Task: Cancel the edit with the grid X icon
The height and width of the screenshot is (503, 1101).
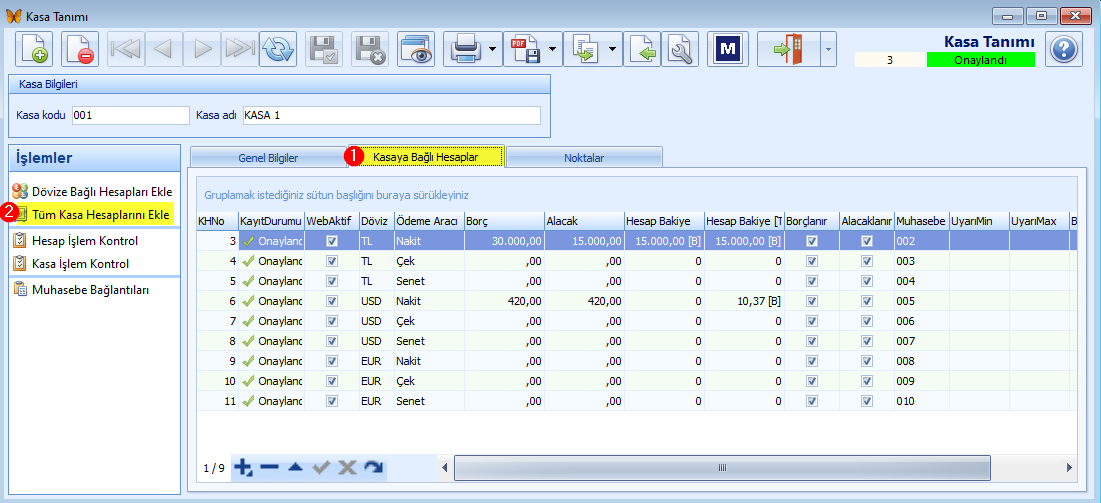Action: tap(347, 467)
